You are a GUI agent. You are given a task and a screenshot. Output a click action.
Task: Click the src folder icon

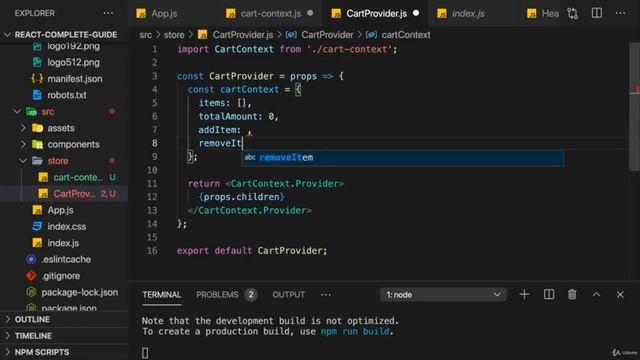[31, 111]
